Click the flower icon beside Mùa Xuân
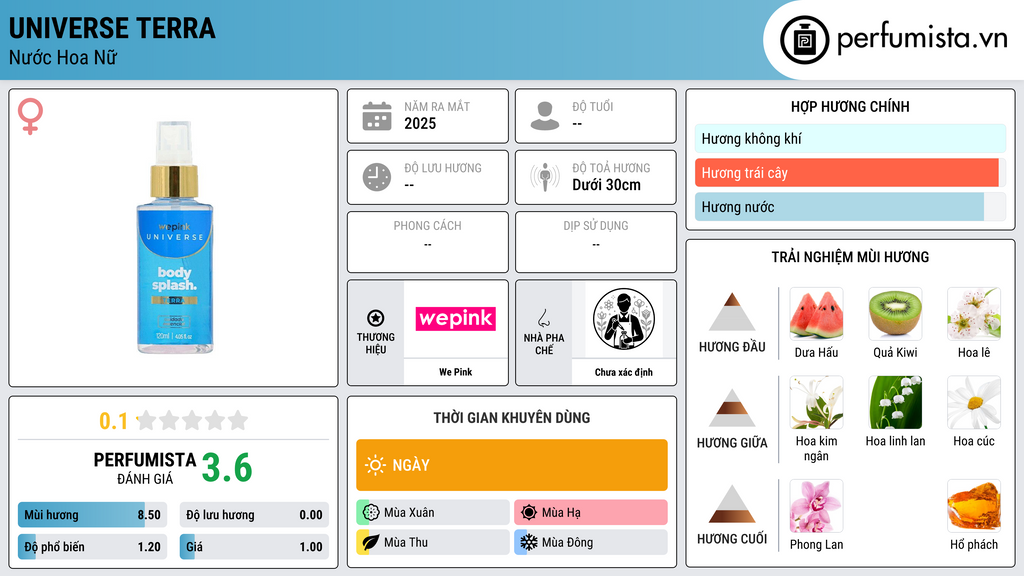 click(x=371, y=512)
